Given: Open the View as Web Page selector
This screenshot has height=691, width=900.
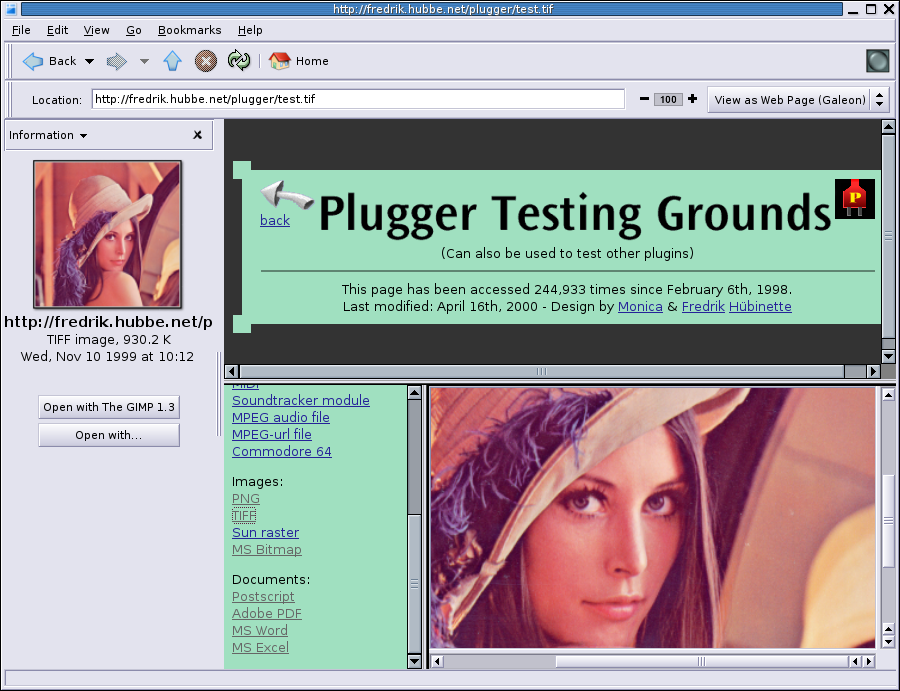Looking at the screenshot, I should pyautogui.click(x=797, y=100).
